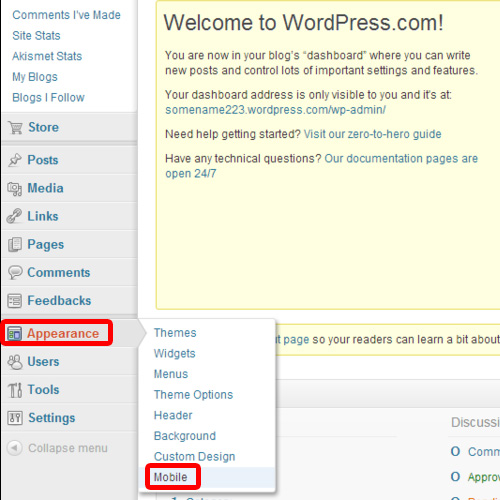Choose Widgets from Appearance submenu
Screen dimensions: 500x500
175,354
